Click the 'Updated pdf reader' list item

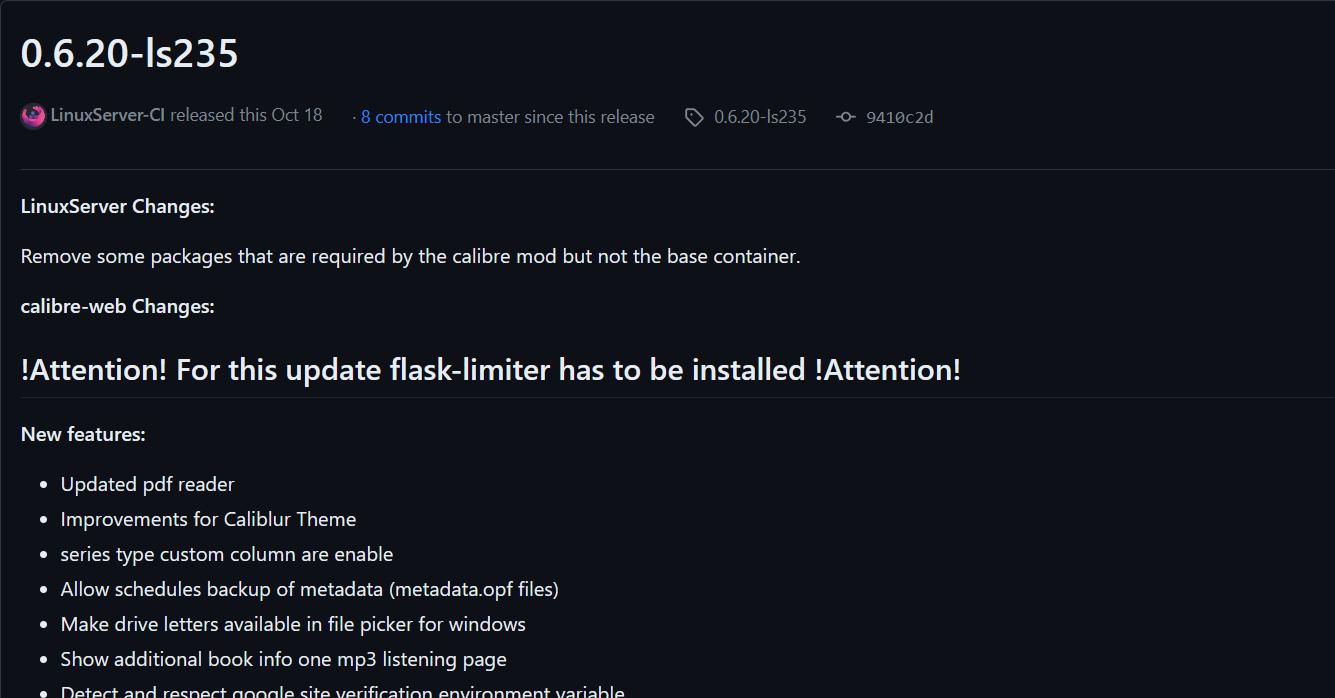coord(147,484)
